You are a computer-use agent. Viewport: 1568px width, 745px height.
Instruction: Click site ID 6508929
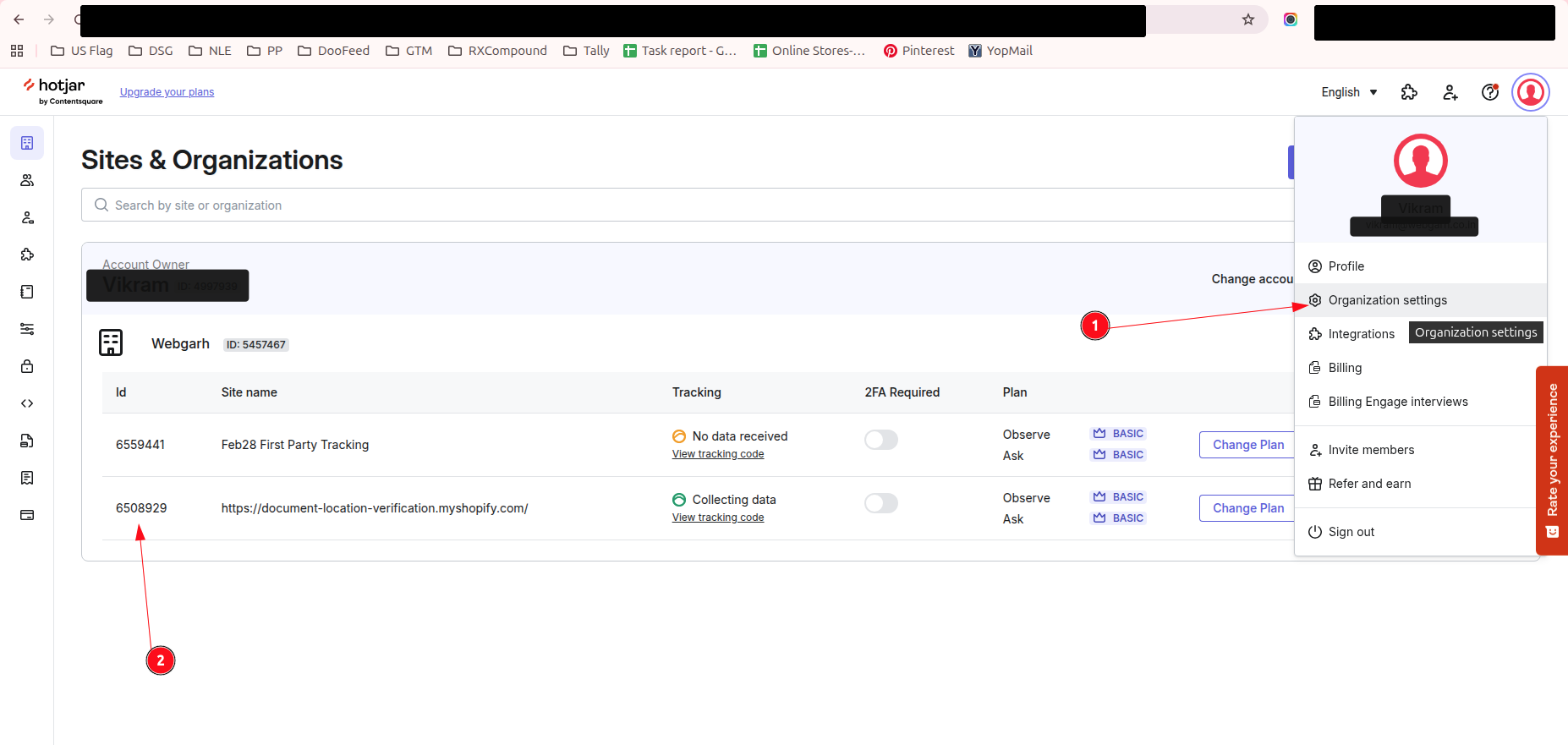click(141, 508)
